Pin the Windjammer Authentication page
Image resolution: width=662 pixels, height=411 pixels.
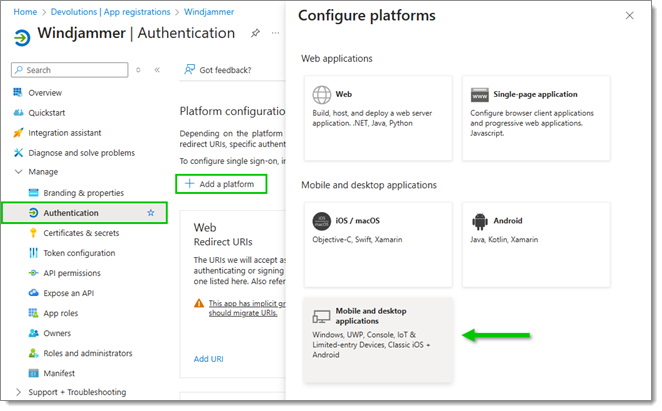pos(255,33)
